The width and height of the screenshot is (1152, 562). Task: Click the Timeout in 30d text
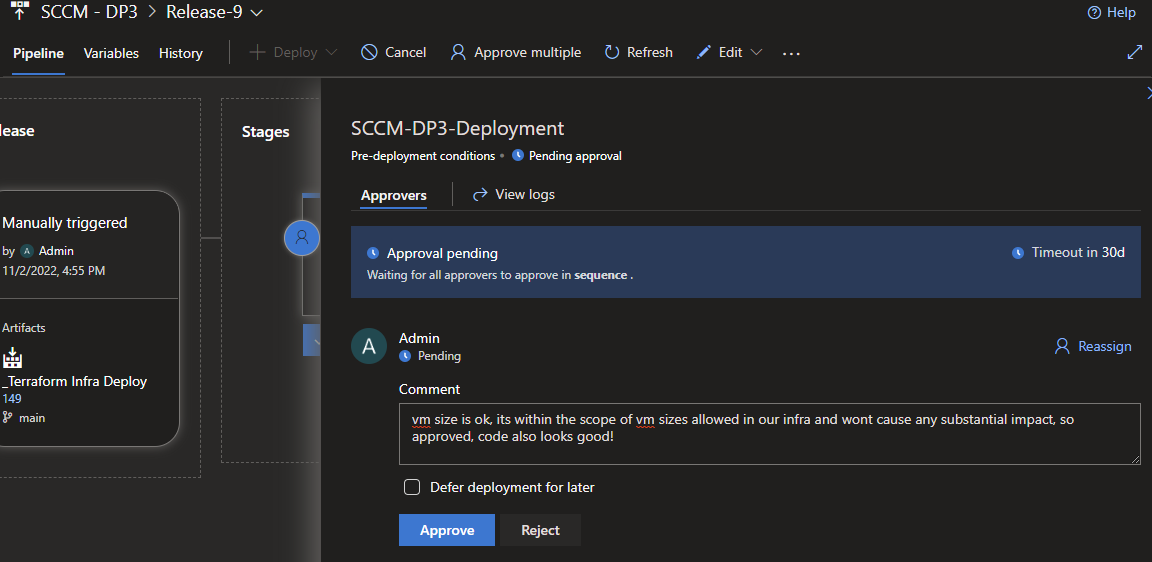pos(1078,253)
